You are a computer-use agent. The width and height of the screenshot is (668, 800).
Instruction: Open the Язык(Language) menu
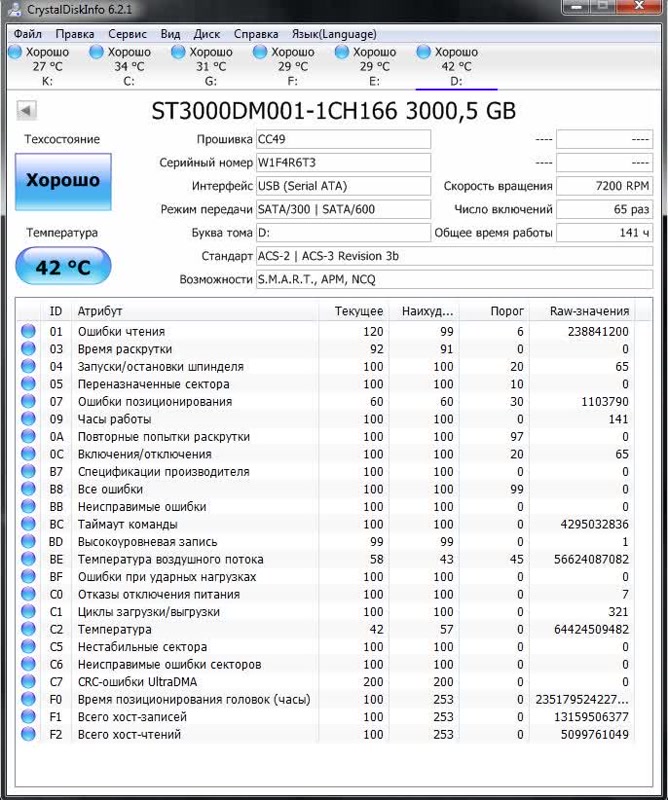tap(334, 34)
